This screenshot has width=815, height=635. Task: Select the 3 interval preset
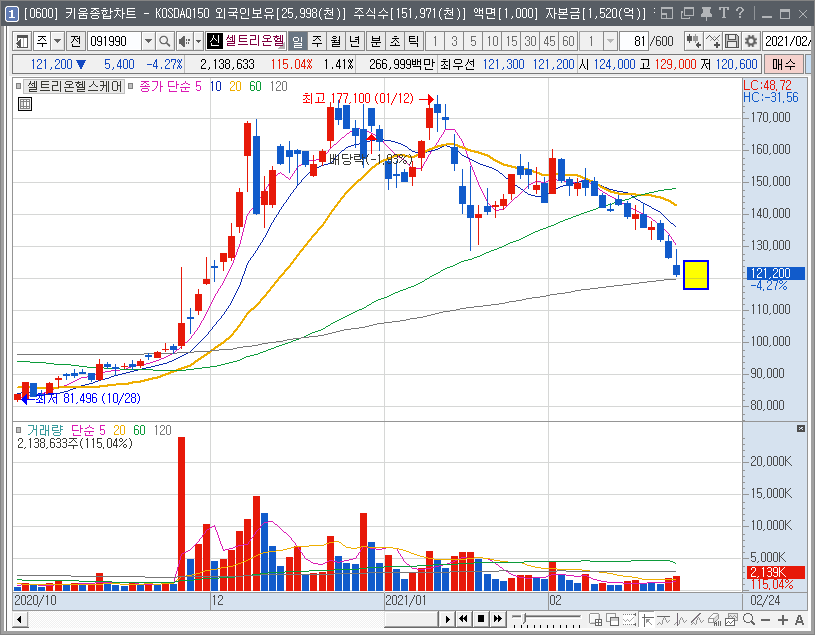tap(454, 41)
